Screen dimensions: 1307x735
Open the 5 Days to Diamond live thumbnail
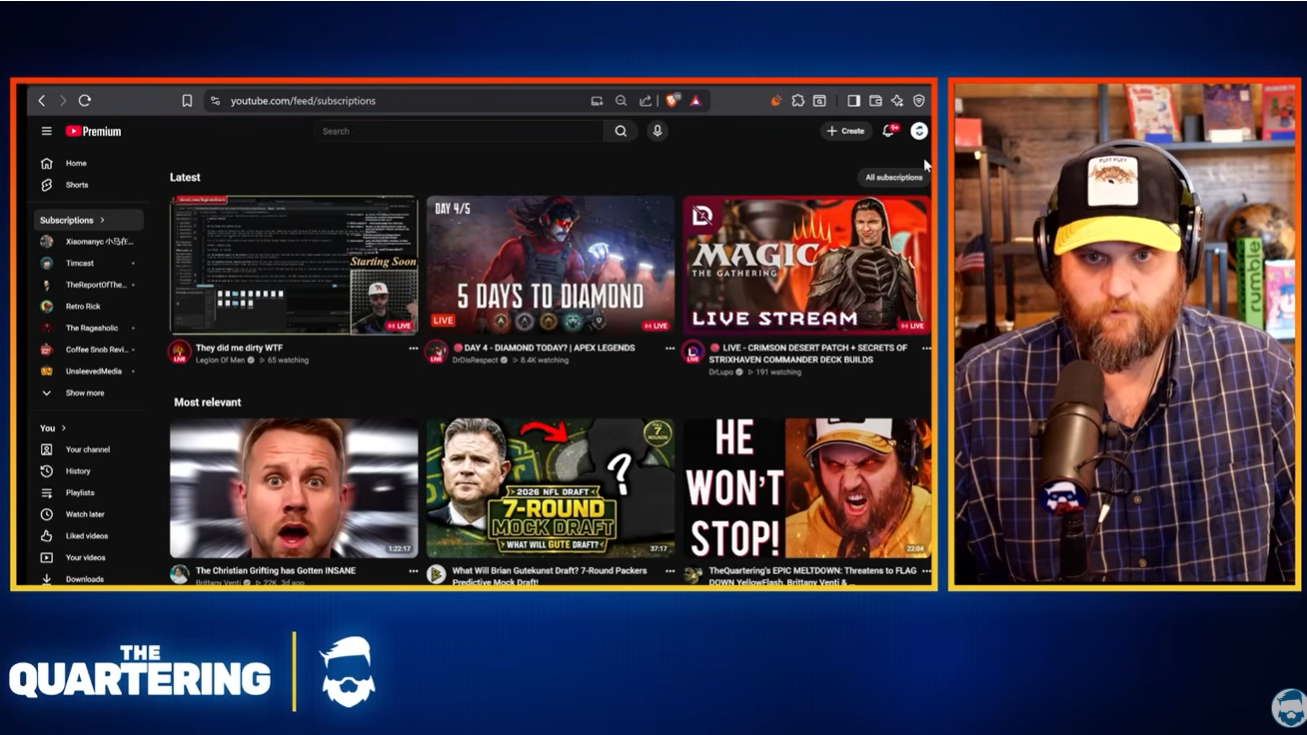[551, 265]
